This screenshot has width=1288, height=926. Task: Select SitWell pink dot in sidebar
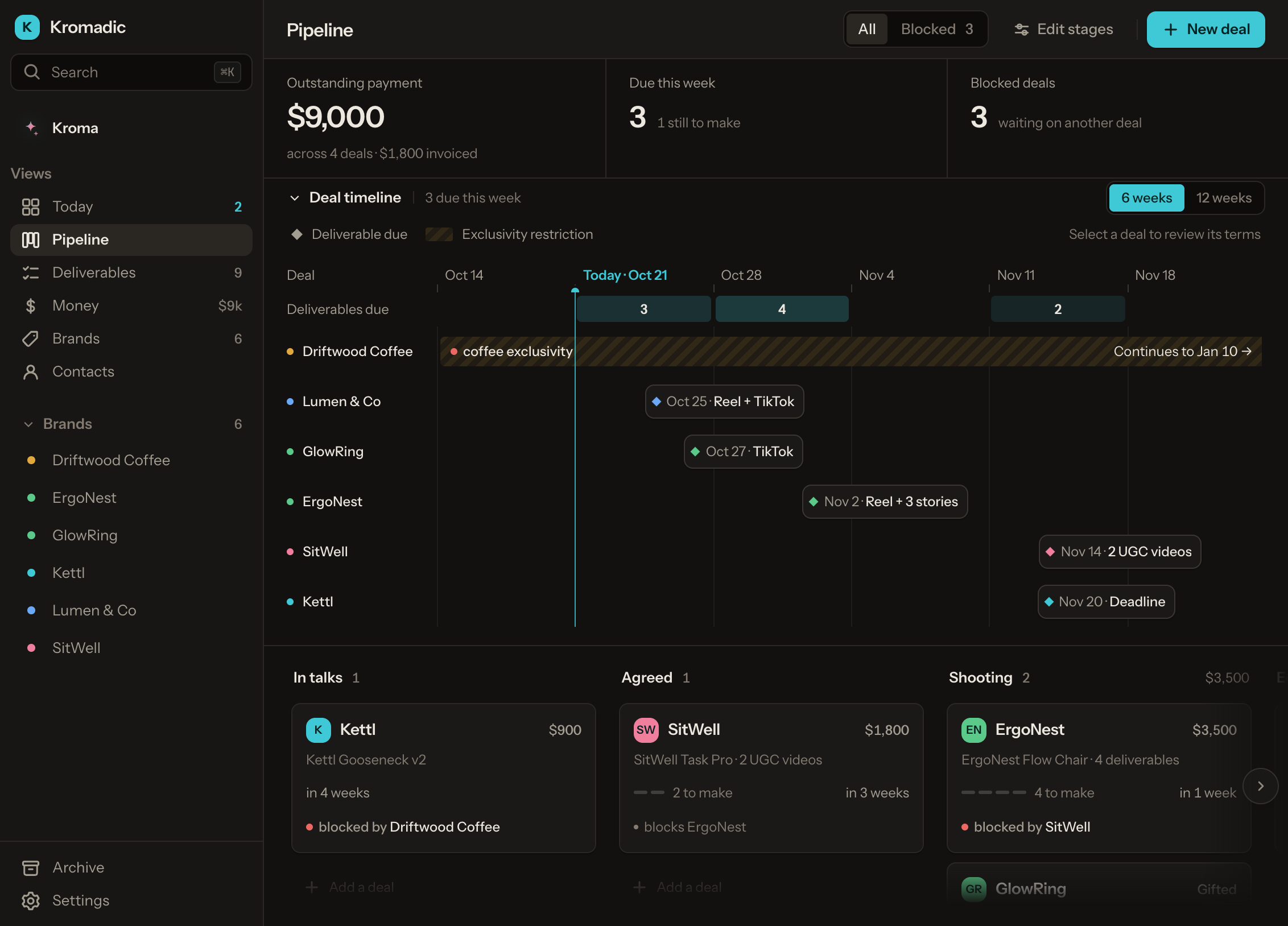point(31,648)
